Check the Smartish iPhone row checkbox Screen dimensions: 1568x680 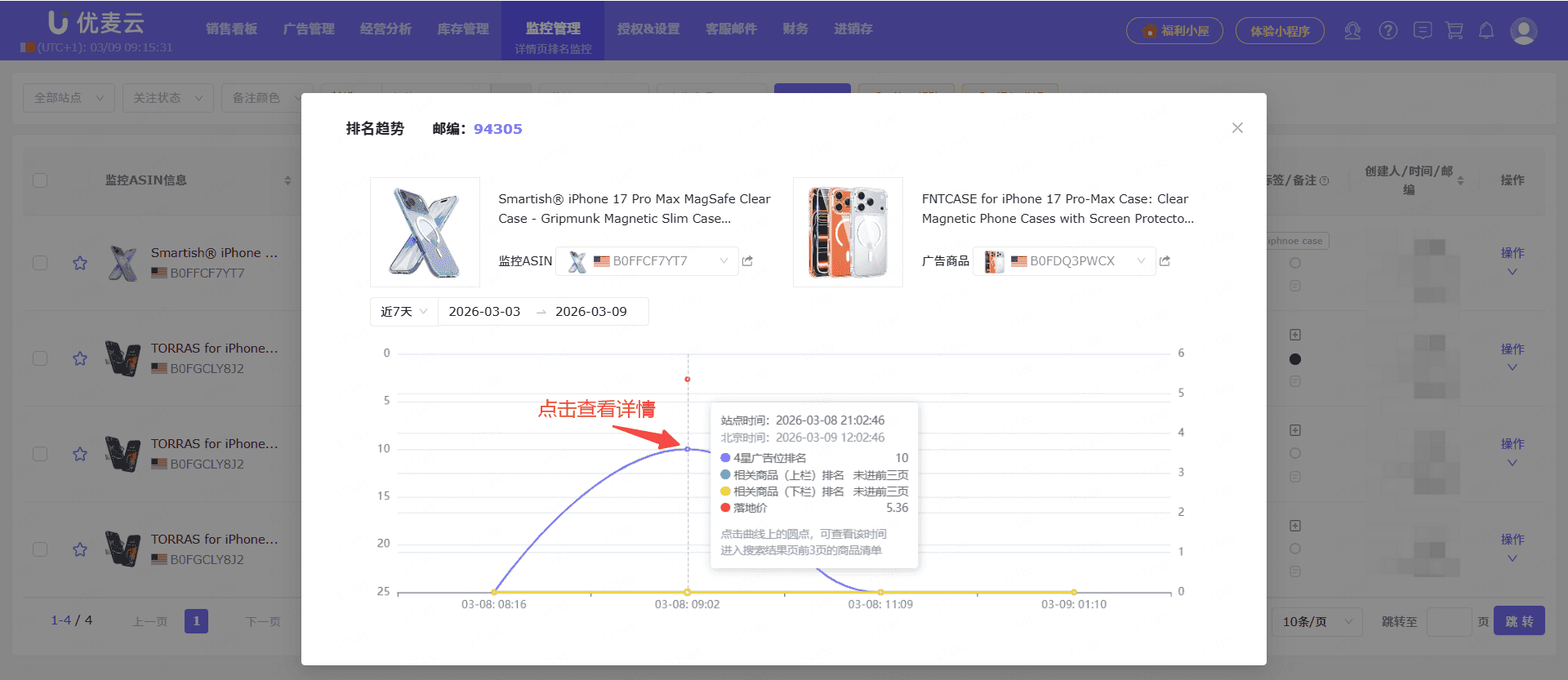pyautogui.click(x=40, y=263)
